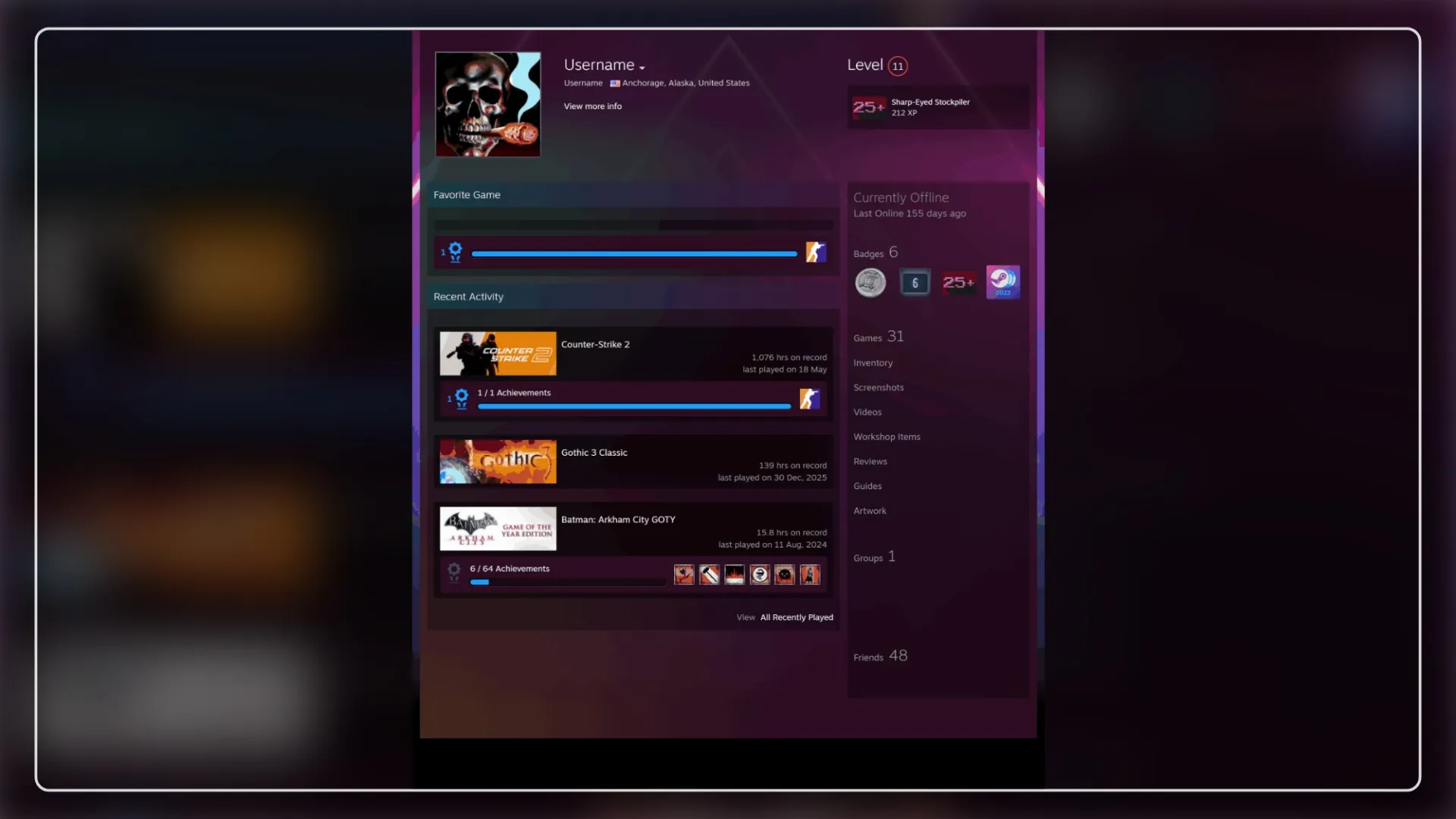Click the Favorite Game achievement ribbon icon

454,252
